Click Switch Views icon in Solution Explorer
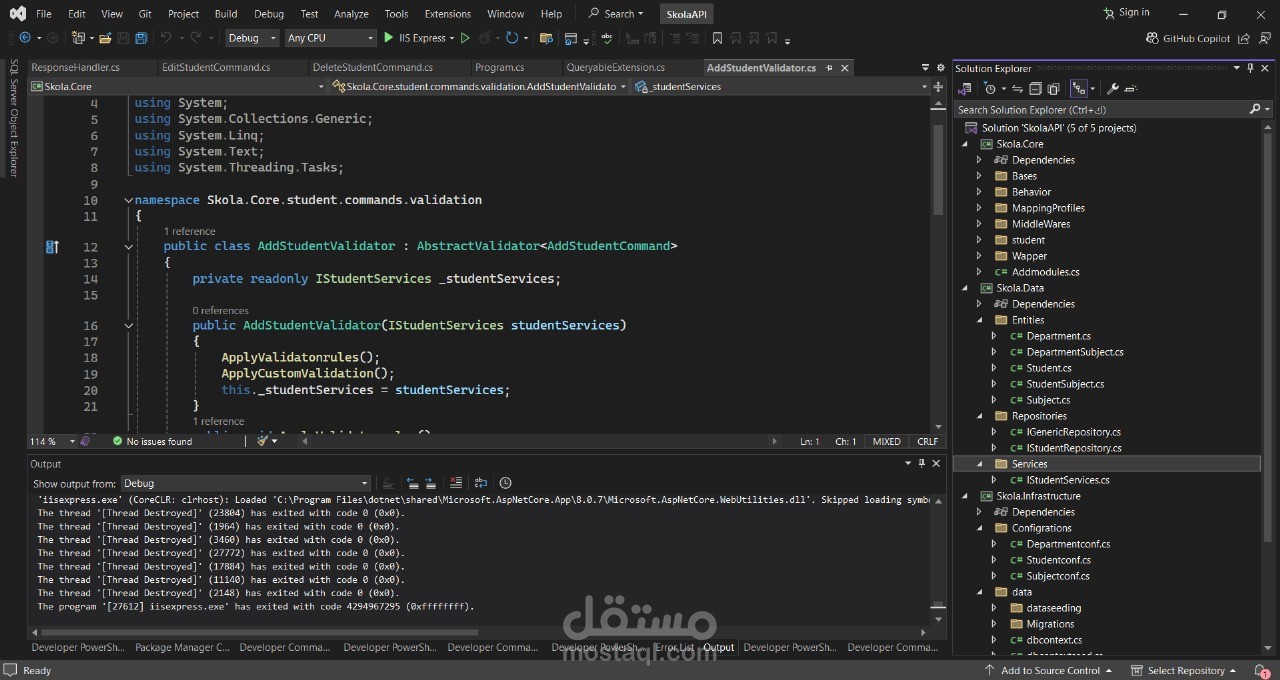The width and height of the screenshot is (1280, 680). pyautogui.click(x=964, y=88)
